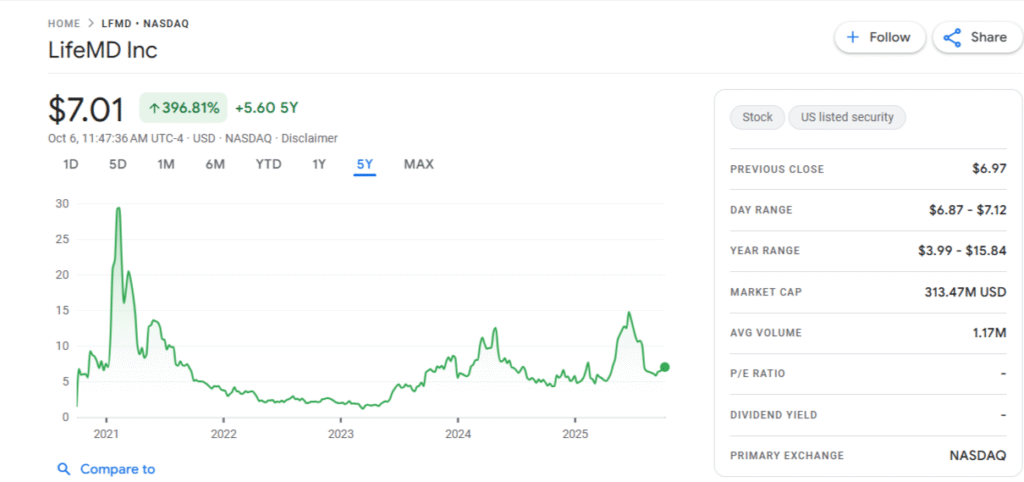The width and height of the screenshot is (1024, 482).
Task: View the 1Y price chart
Action: pos(319,164)
